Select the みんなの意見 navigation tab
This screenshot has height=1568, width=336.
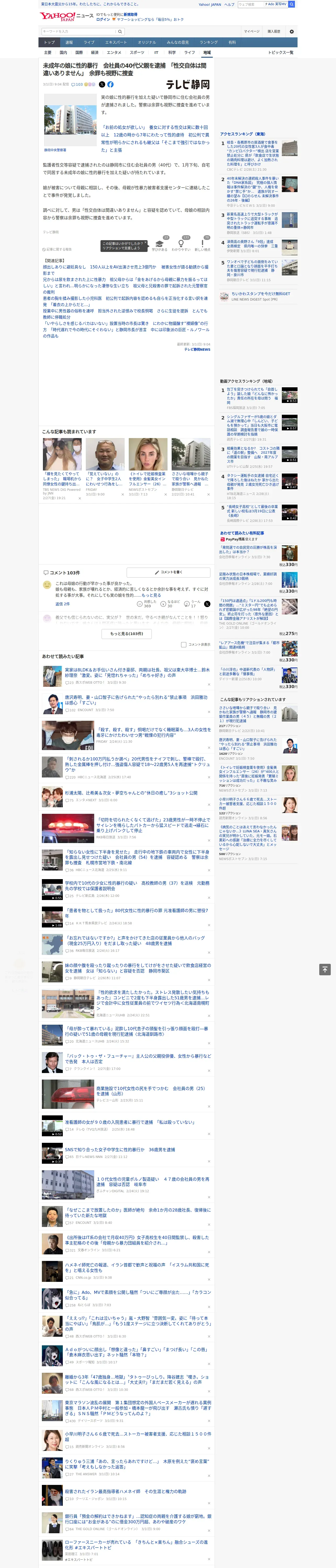[x=178, y=43]
